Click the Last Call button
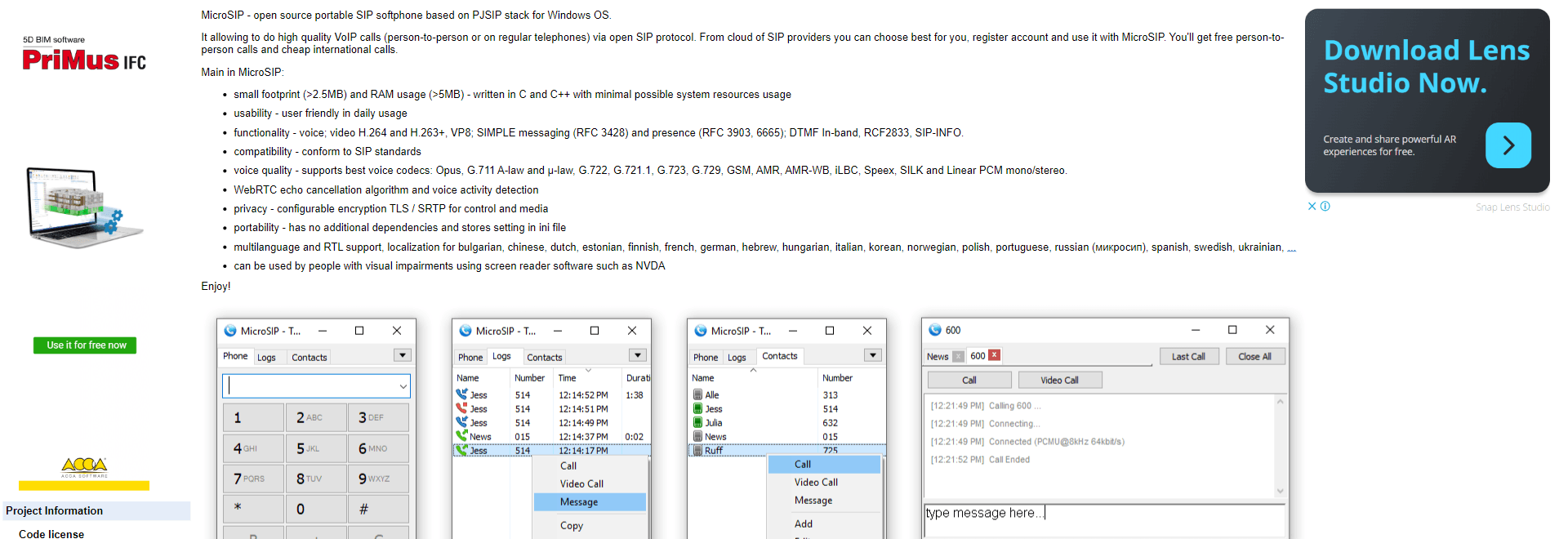1568x539 pixels. coord(1188,357)
